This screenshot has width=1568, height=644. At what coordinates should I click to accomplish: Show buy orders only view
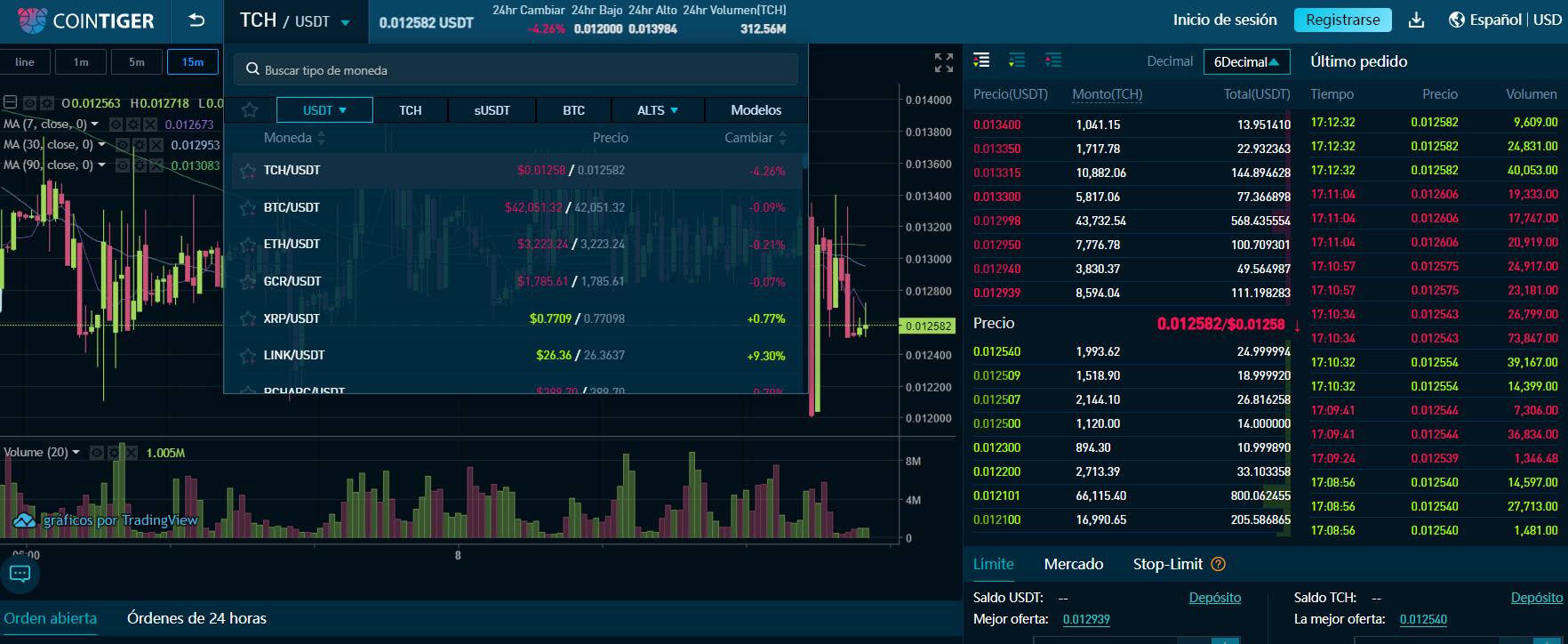tap(1017, 60)
